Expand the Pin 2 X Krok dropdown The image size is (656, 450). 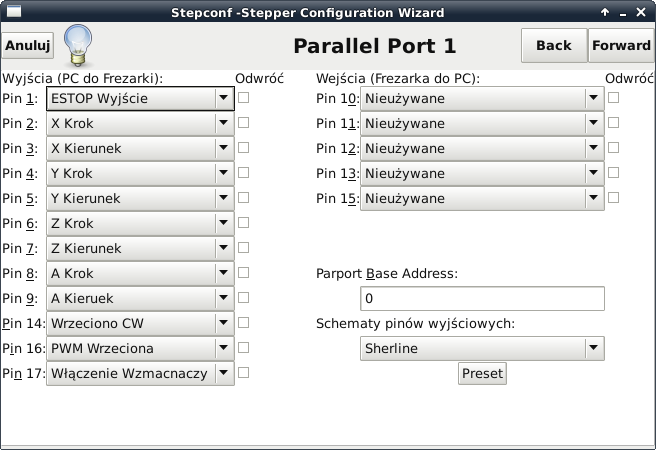point(140,123)
